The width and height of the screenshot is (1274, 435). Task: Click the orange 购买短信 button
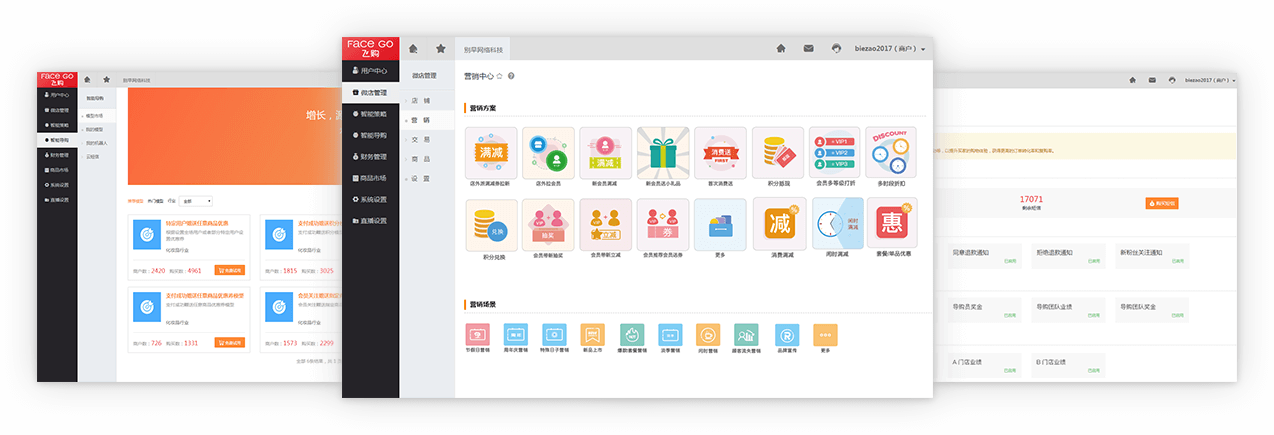pyautogui.click(x=1161, y=203)
